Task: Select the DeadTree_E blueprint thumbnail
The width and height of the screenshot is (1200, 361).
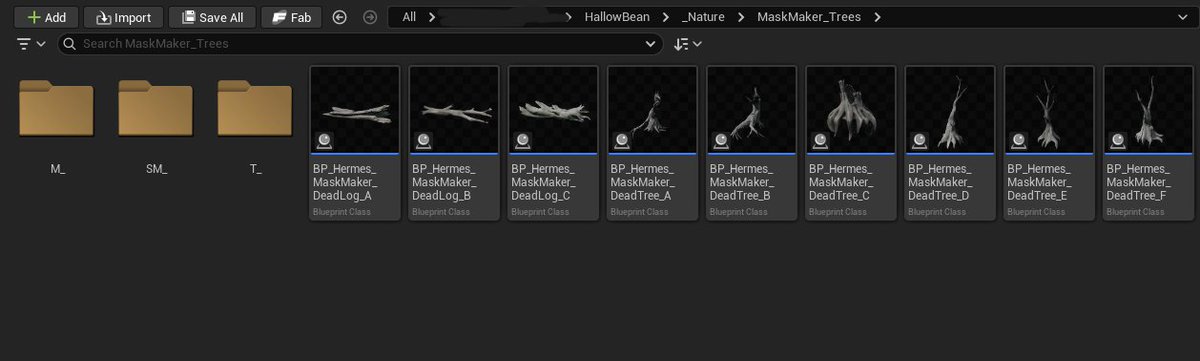Action: (x=1049, y=110)
